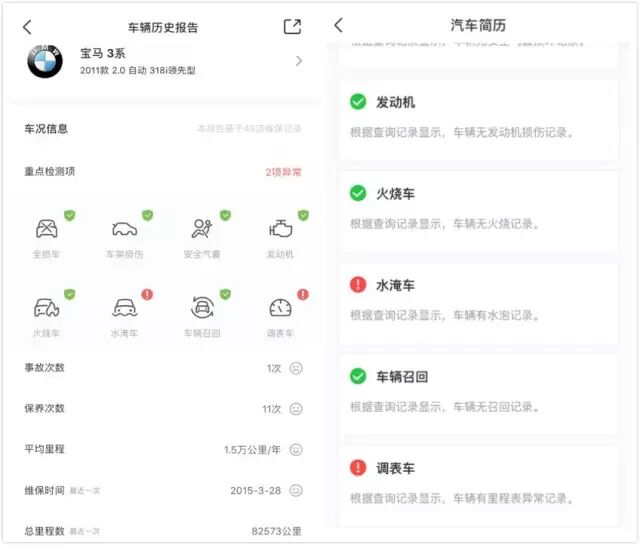This screenshot has width=640, height=545.
Task: Go back from the 汽车简历 screen
Action: coord(338,25)
